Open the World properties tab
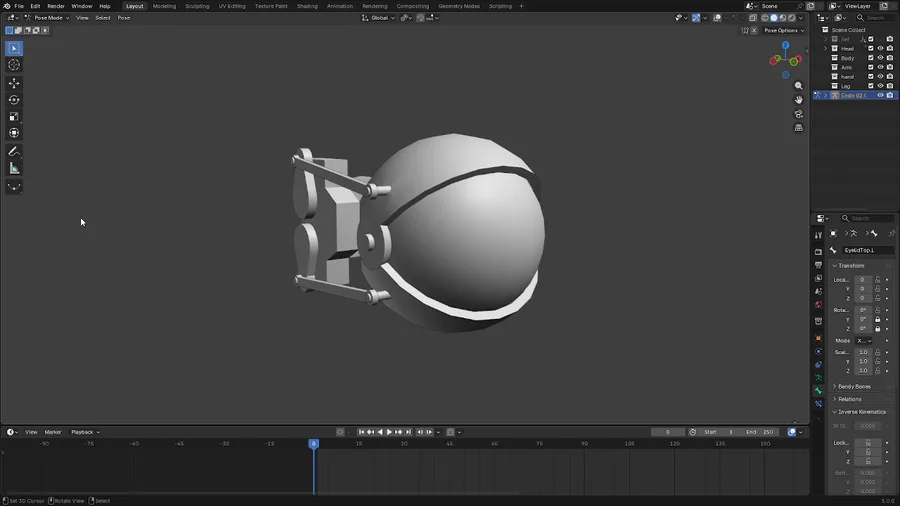The width and height of the screenshot is (900, 506). (x=818, y=305)
